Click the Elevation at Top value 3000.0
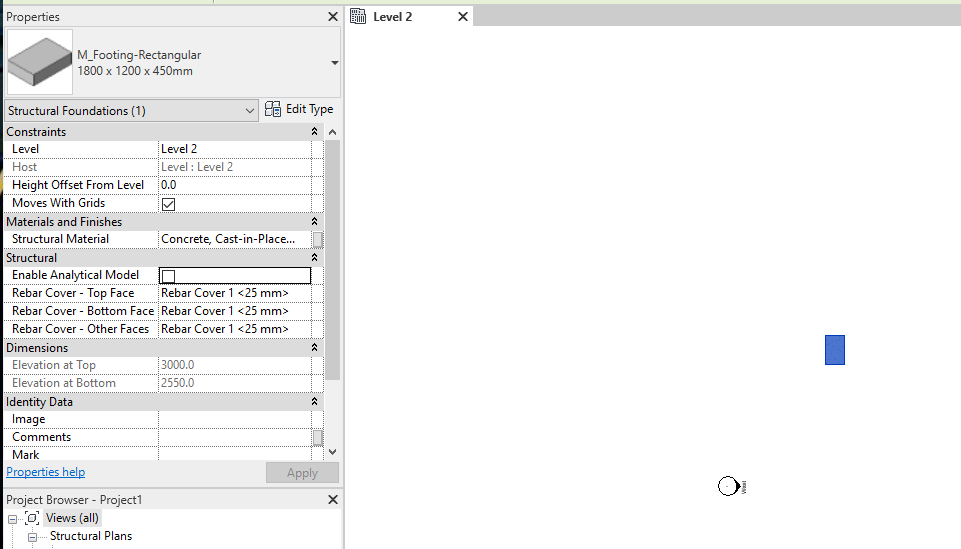 [x=235, y=365]
